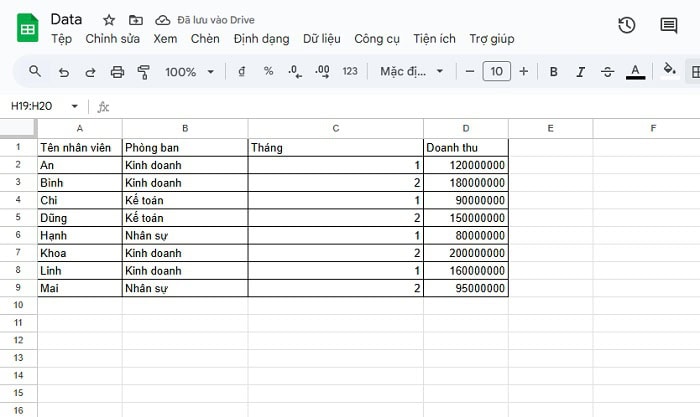Image resolution: width=700 pixels, height=417 pixels.
Task: Open the Chèn menu
Action: tap(204, 39)
